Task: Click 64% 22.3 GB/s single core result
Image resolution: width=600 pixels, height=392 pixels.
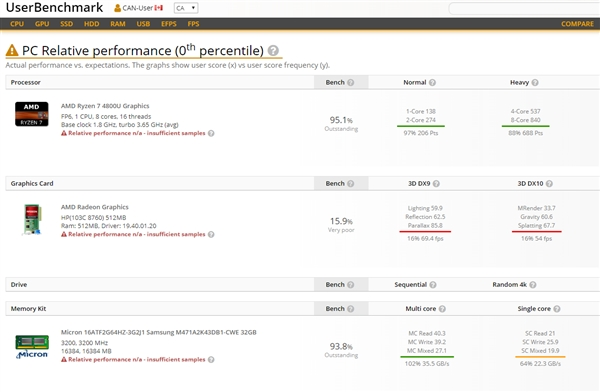Action: (x=540, y=364)
